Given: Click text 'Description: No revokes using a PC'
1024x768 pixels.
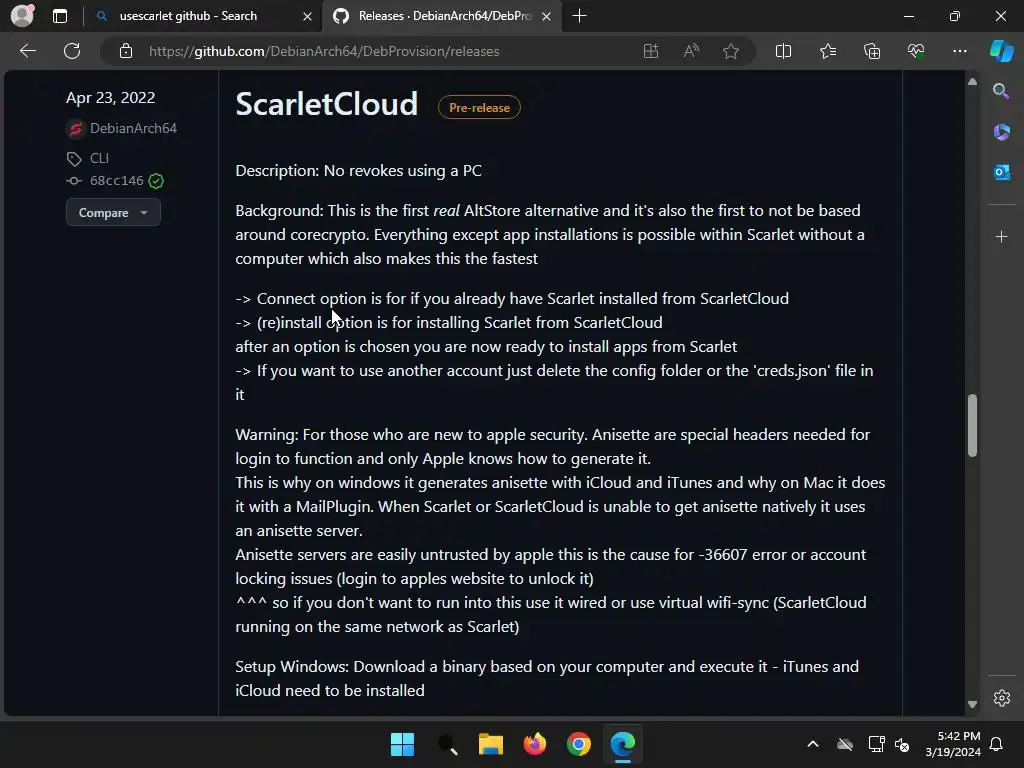Looking at the screenshot, I should click(x=359, y=171).
